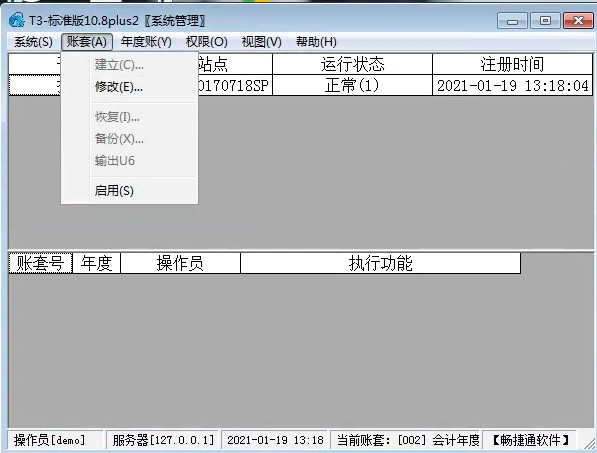Click the T3 application icon in title bar

coord(16,20)
